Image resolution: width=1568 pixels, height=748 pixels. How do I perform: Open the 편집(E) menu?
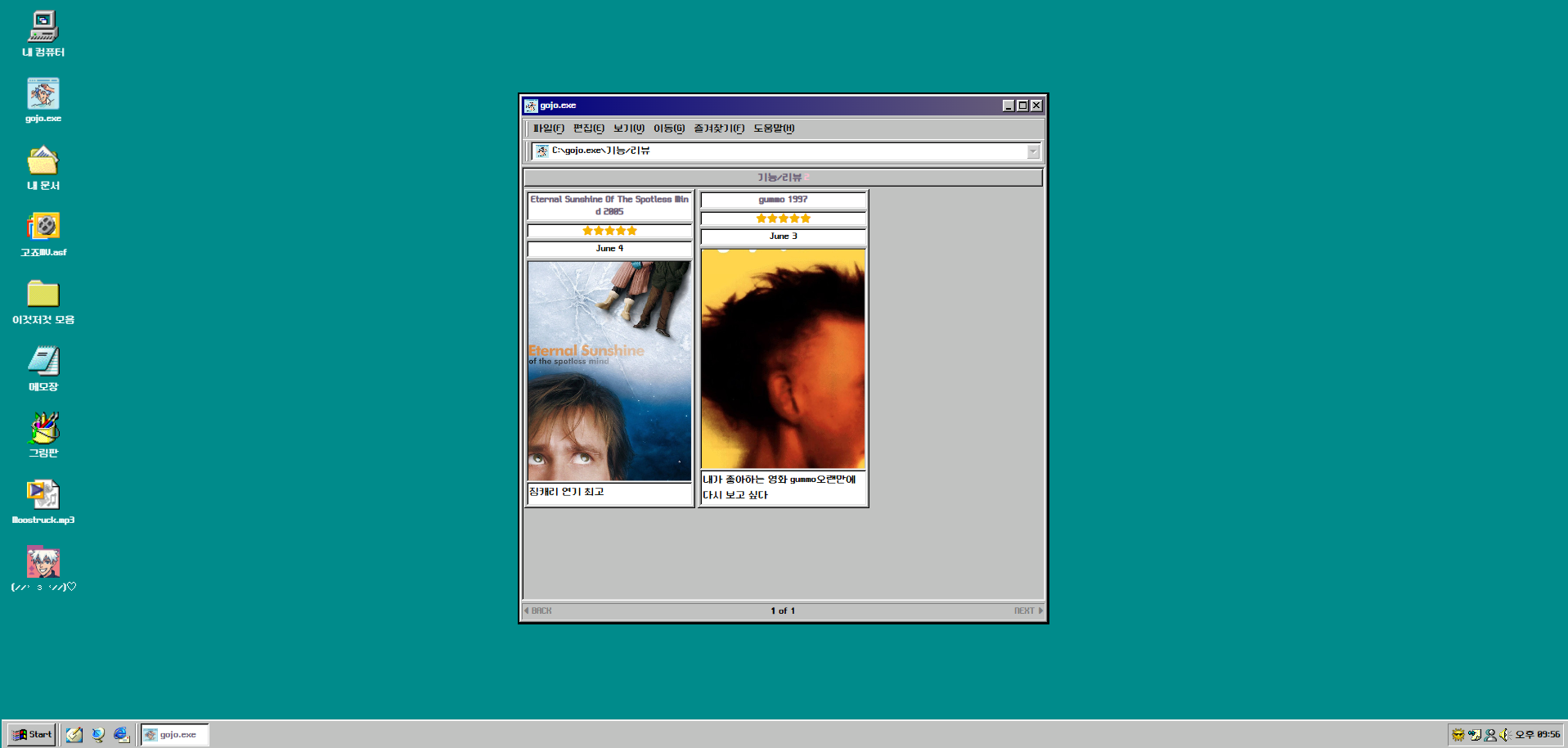click(x=589, y=128)
